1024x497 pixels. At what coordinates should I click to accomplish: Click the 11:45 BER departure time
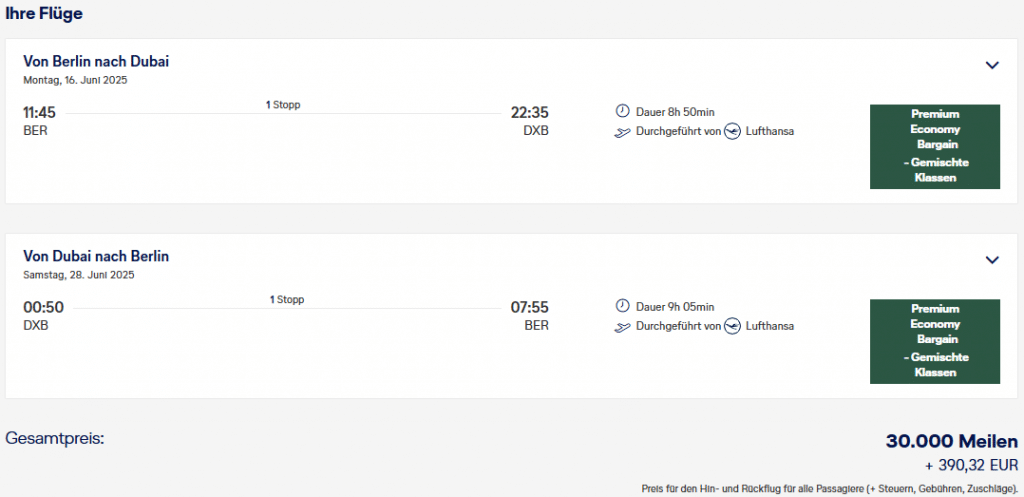pyautogui.click(x=39, y=112)
